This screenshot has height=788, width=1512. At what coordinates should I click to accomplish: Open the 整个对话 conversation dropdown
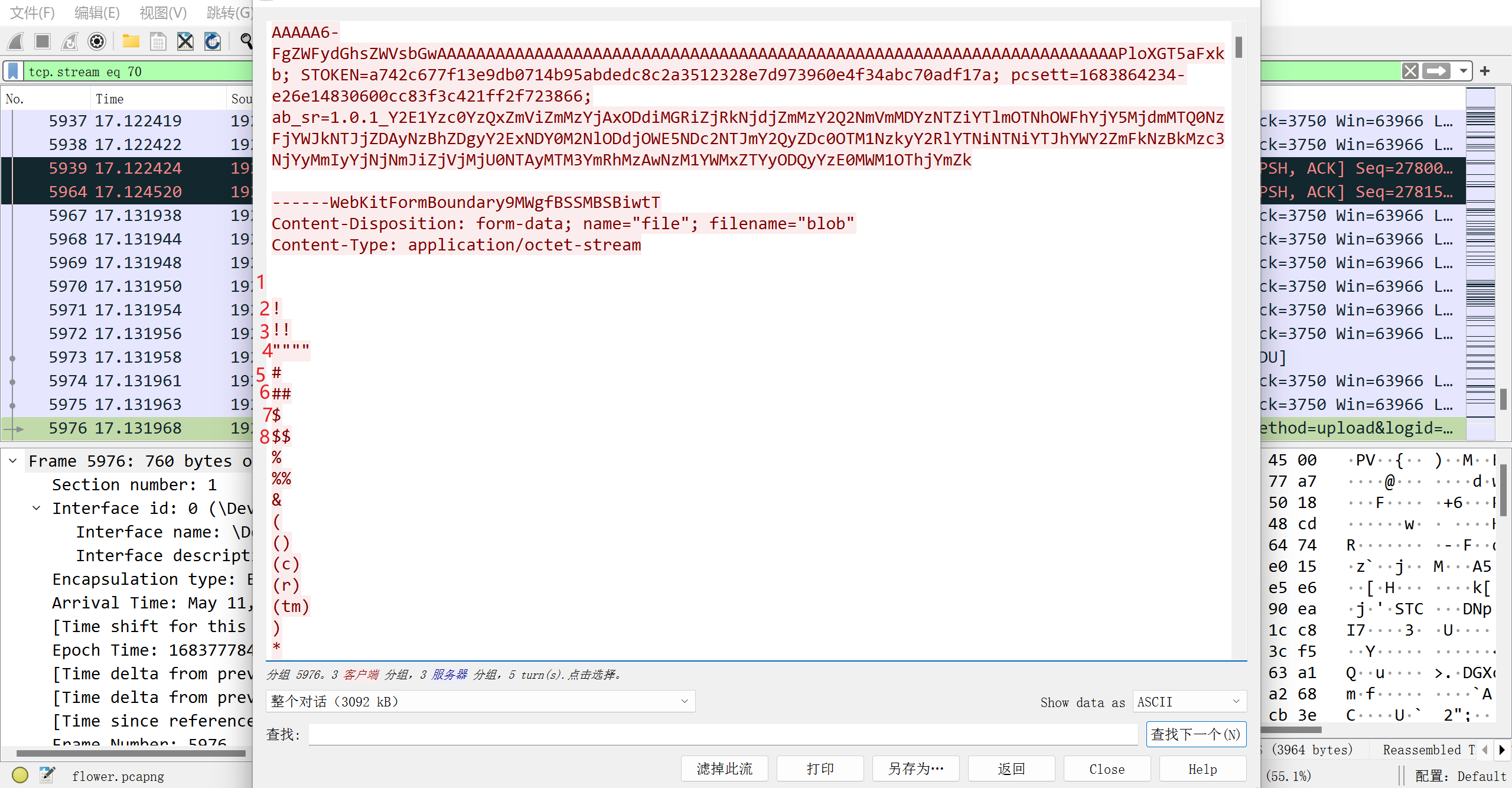pos(480,701)
